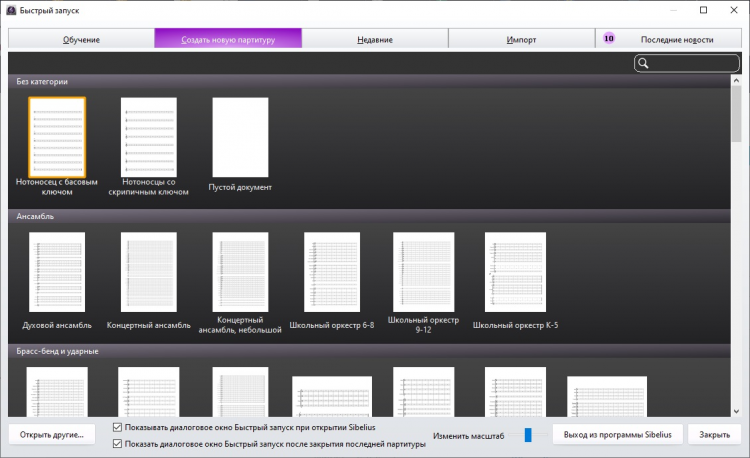The image size is (750, 458).
Task: Collapse the Брасс-бенд и ударные section header
Action: pyautogui.click(x=369, y=351)
